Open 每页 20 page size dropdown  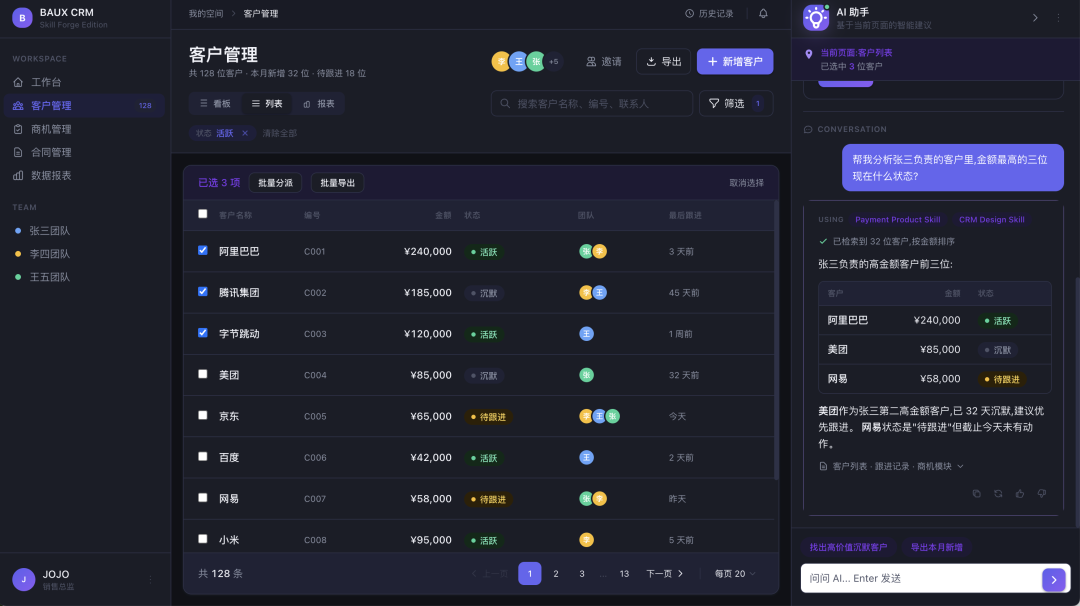[735, 574]
